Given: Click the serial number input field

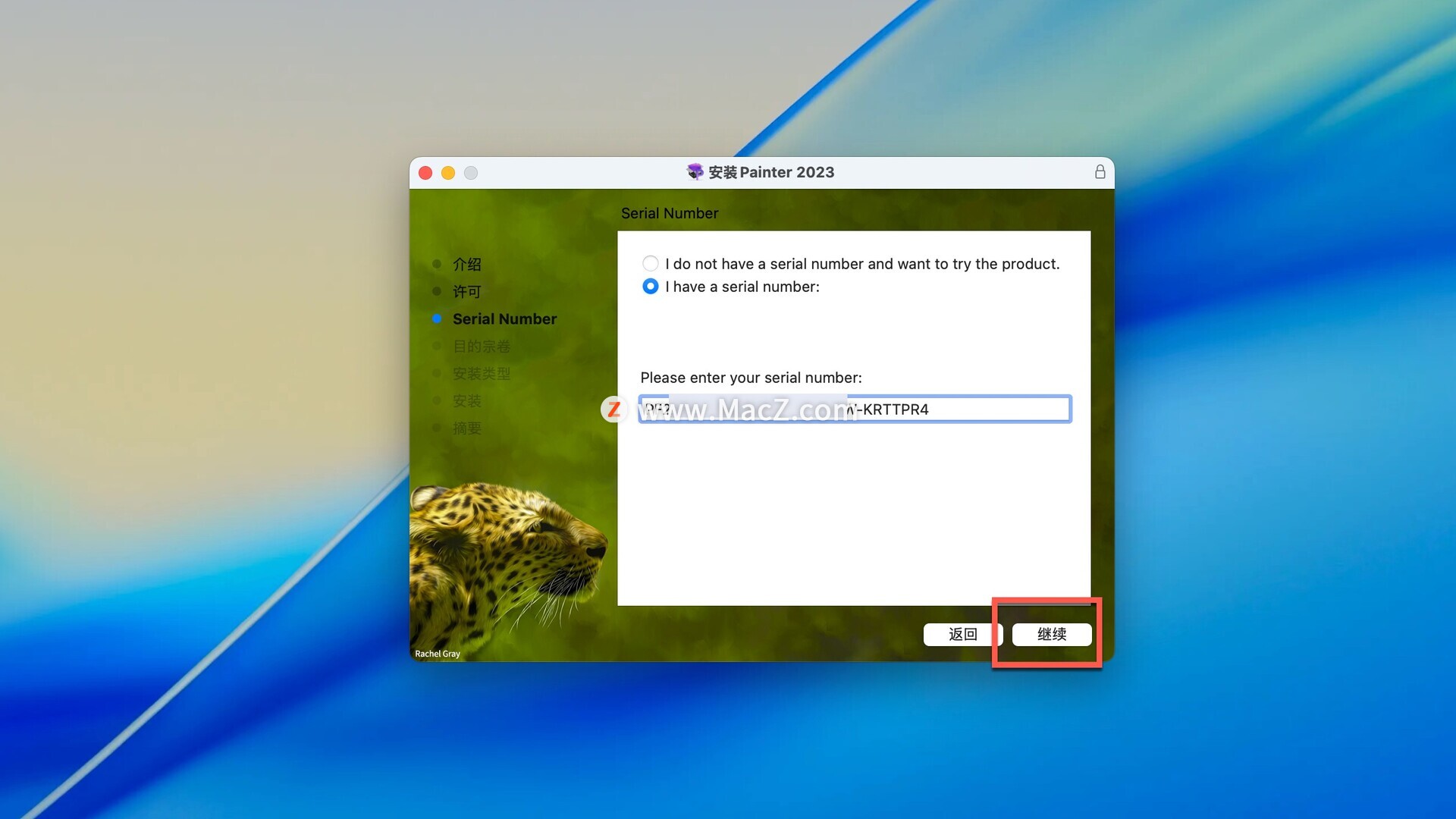Looking at the screenshot, I should 855,409.
